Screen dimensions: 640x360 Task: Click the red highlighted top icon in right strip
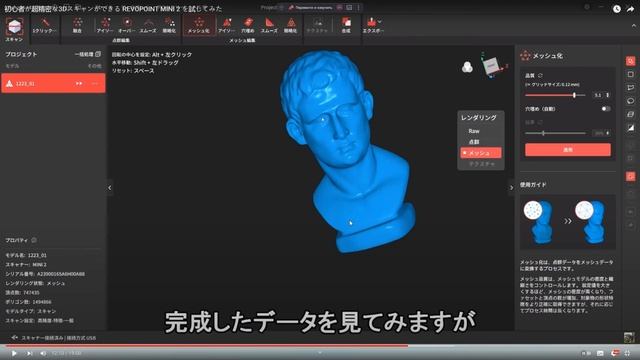(631, 61)
